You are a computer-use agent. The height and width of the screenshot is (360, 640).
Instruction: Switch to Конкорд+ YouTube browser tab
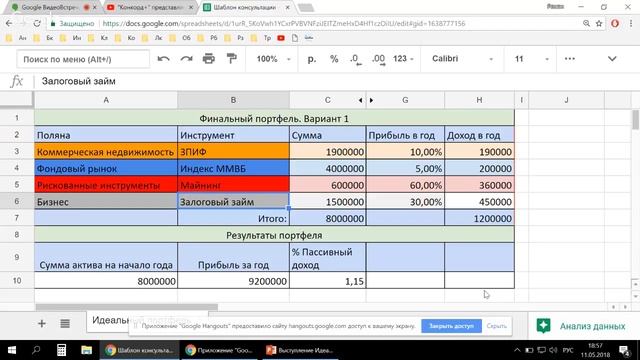click(149, 7)
